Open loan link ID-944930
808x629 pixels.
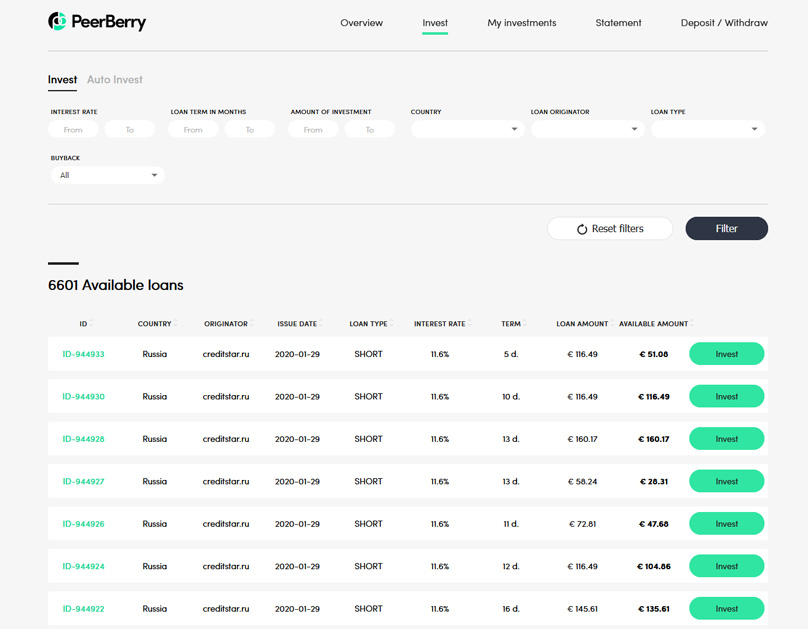(83, 396)
